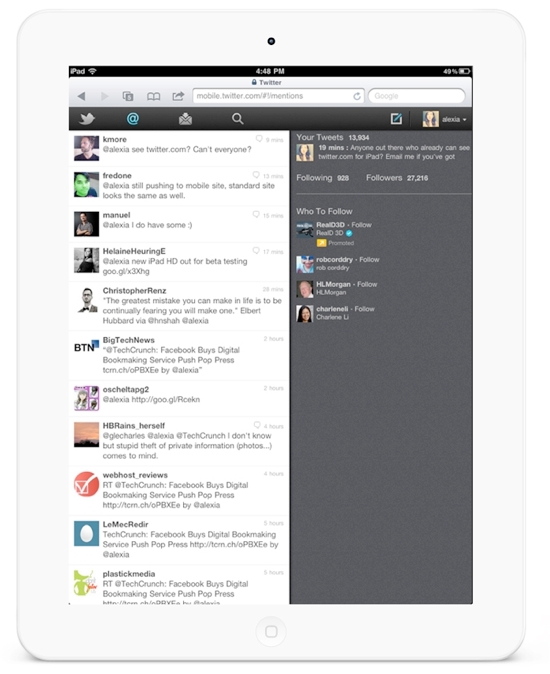Image resolution: width=550 pixels, height=674 pixels.
Task: Click the Google search field
Action: tap(416, 96)
